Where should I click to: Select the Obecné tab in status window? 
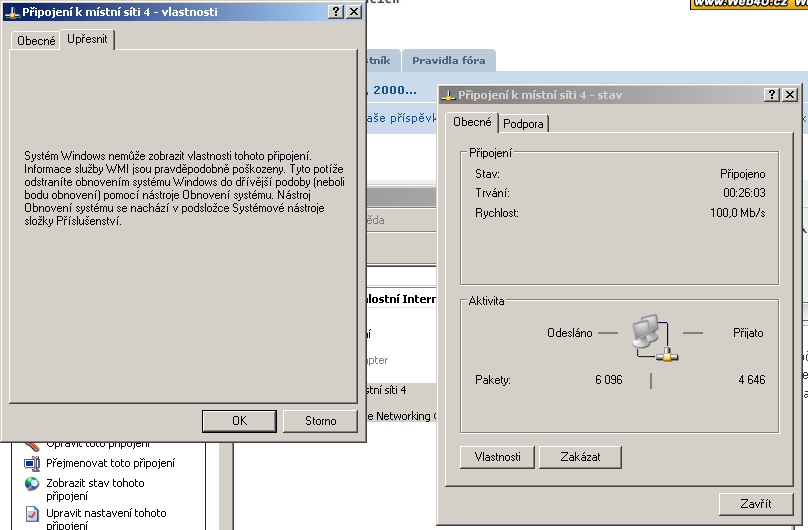click(x=472, y=122)
